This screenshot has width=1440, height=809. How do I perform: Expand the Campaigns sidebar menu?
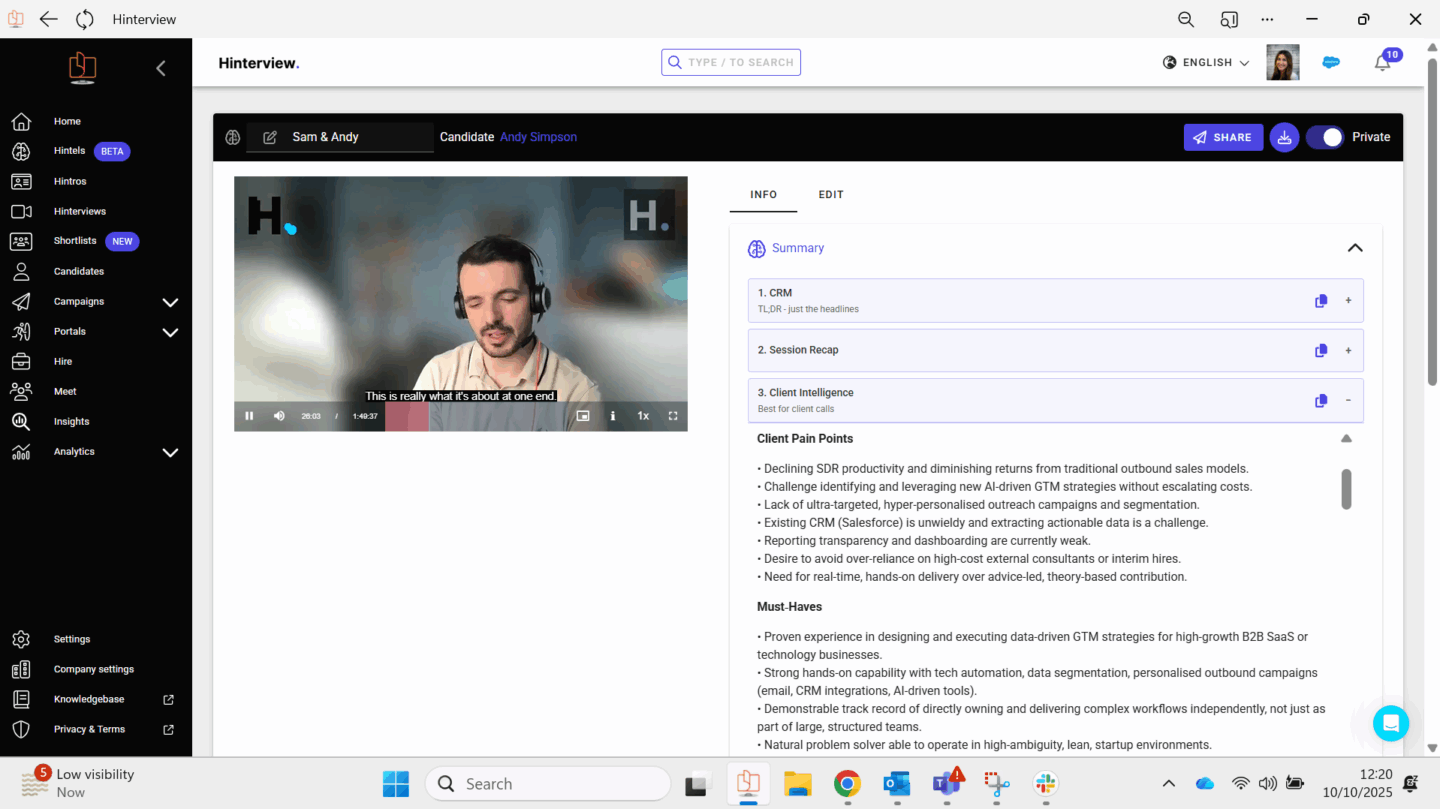(x=170, y=302)
